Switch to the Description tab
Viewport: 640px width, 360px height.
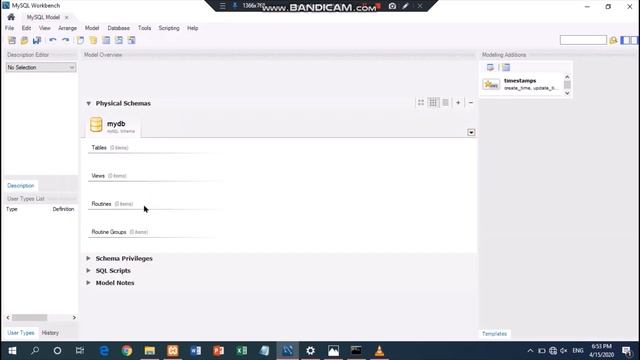[x=20, y=186]
